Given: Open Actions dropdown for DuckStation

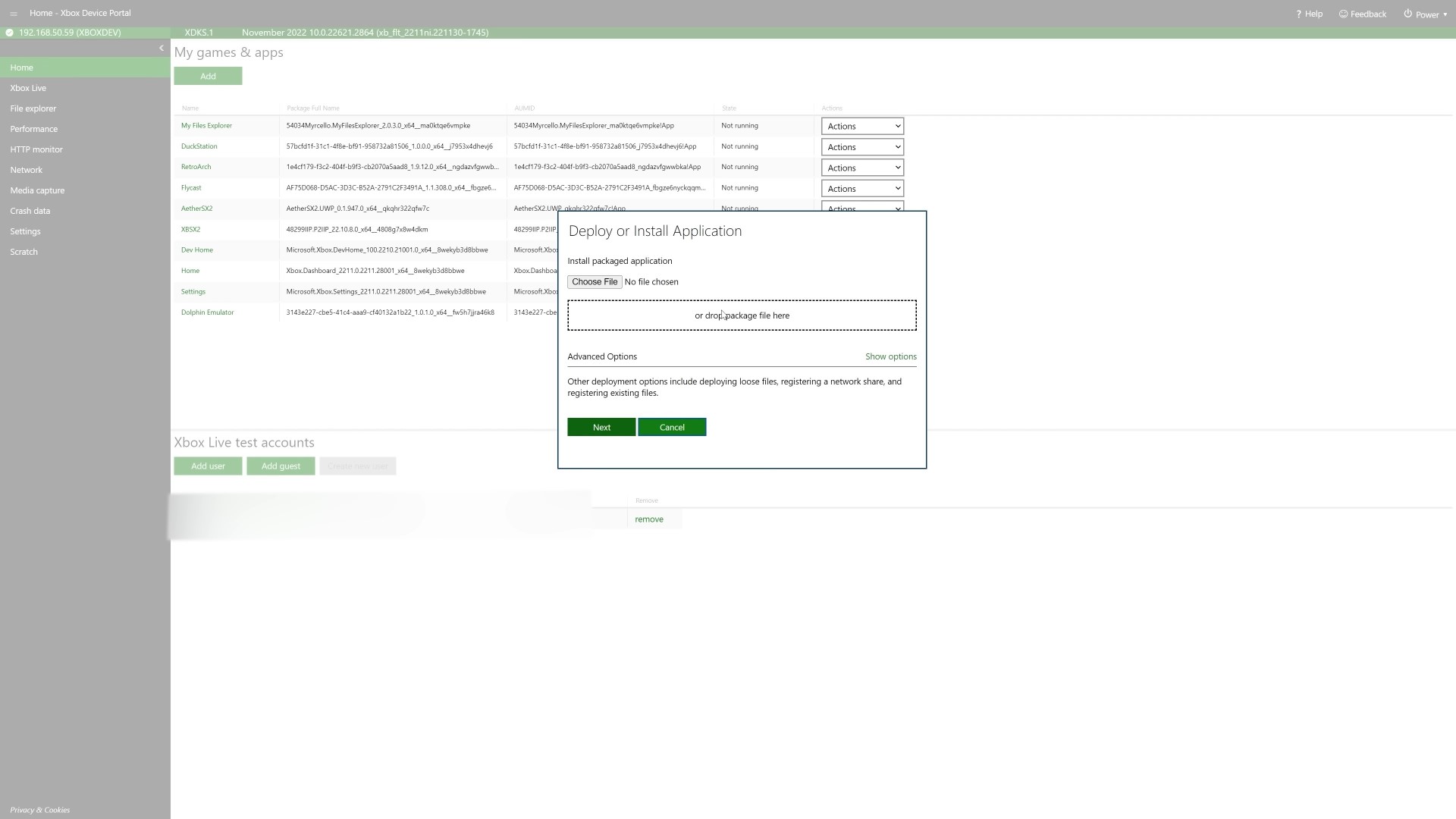Looking at the screenshot, I should (x=862, y=147).
